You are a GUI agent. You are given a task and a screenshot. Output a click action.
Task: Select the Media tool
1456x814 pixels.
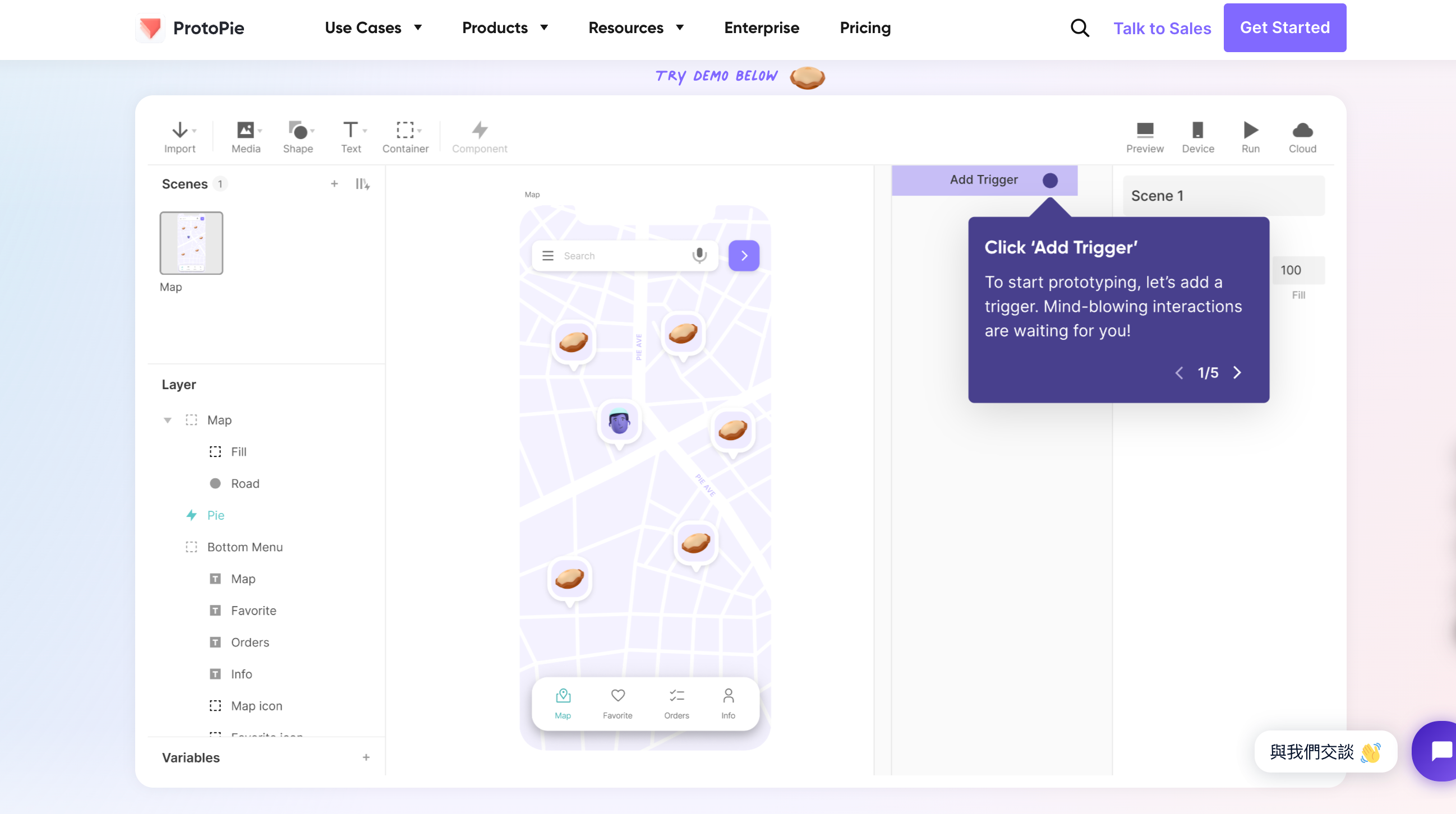click(245, 131)
